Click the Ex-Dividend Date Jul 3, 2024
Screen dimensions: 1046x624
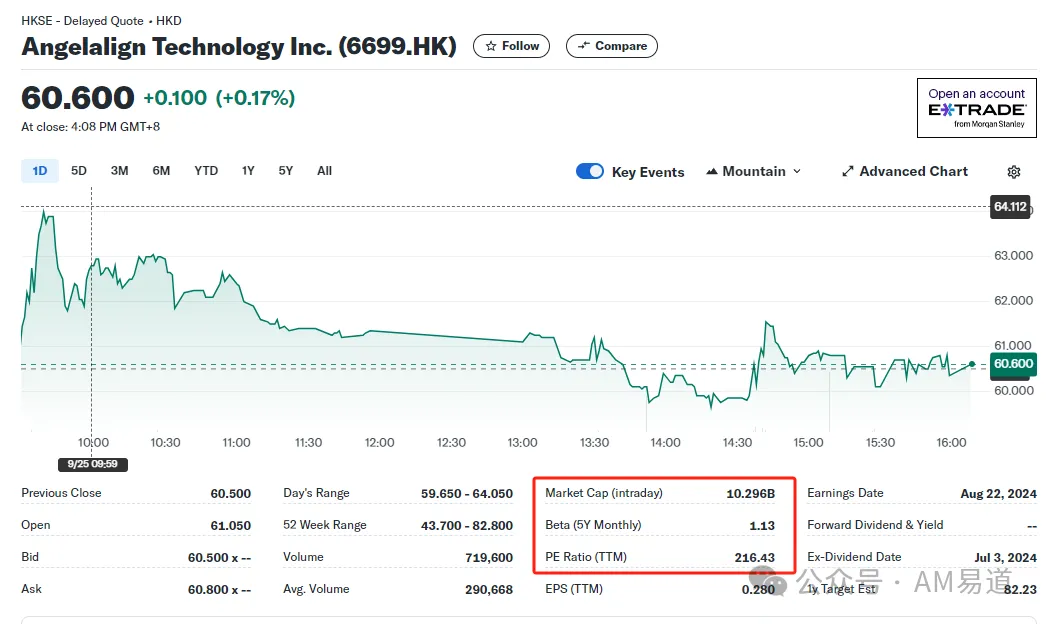(1005, 558)
